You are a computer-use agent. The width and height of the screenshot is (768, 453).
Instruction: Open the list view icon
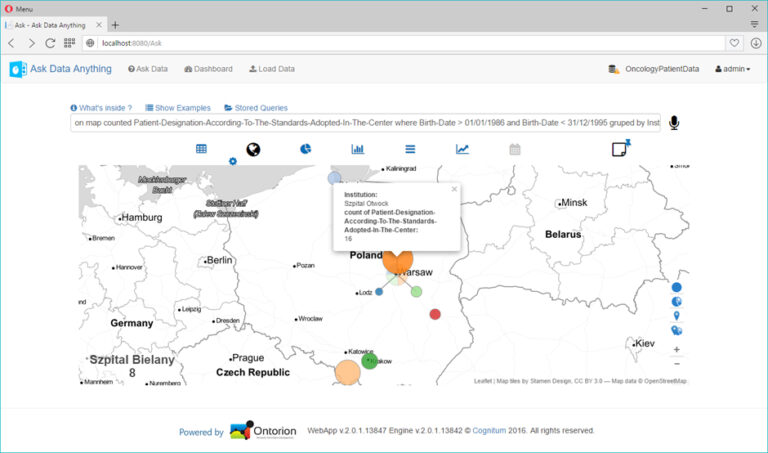click(x=409, y=149)
